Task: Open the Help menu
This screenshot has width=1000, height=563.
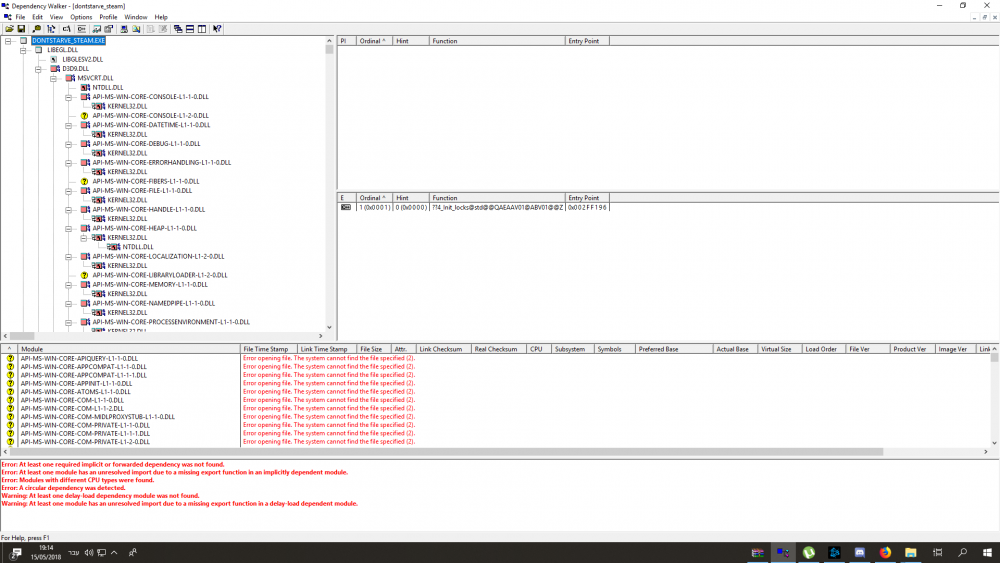Action: point(161,17)
